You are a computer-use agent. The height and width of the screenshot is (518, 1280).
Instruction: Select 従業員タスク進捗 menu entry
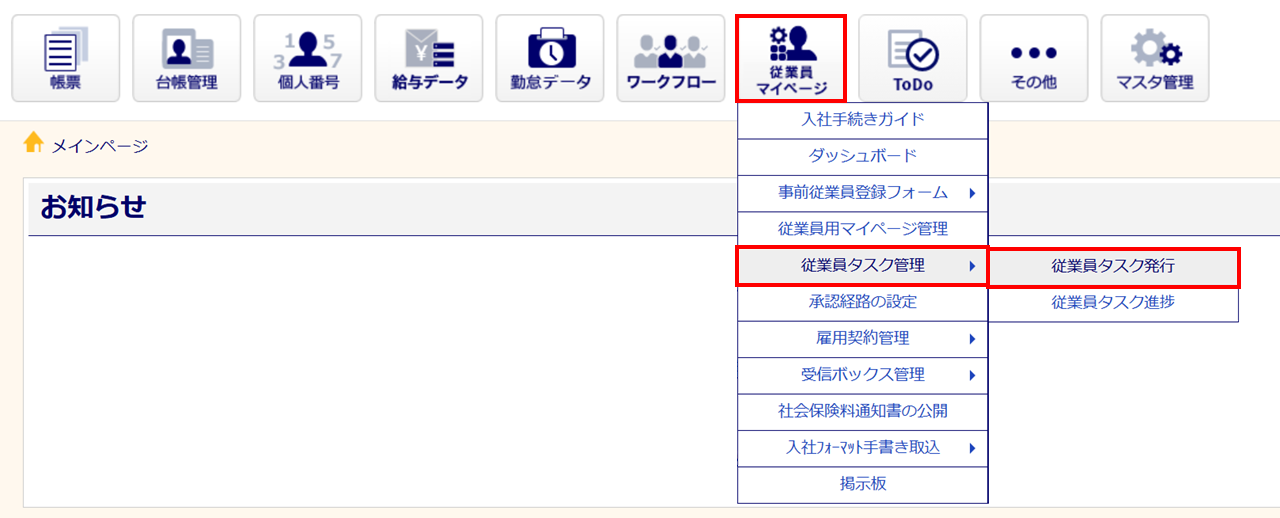(x=1113, y=303)
